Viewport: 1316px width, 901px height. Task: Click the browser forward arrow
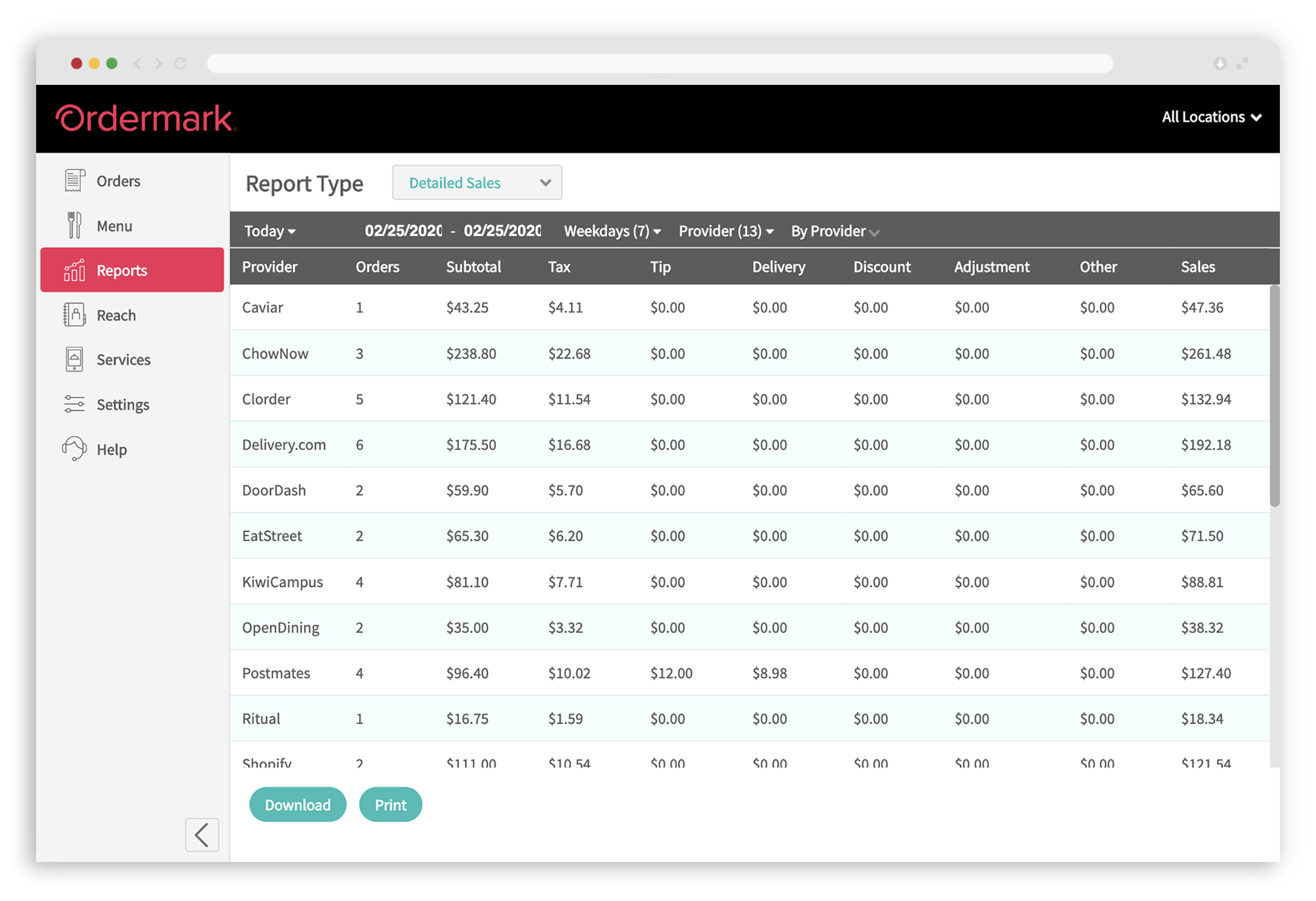(x=158, y=63)
